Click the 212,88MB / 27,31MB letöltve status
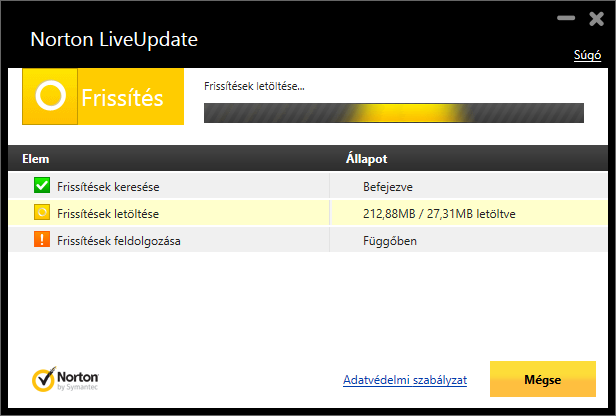This screenshot has width=616, height=416. 439,214
